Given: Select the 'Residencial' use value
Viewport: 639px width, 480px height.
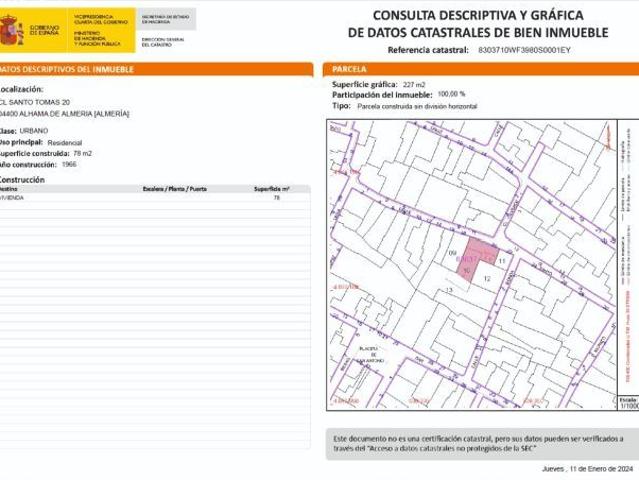Looking at the screenshot, I should (65, 143).
